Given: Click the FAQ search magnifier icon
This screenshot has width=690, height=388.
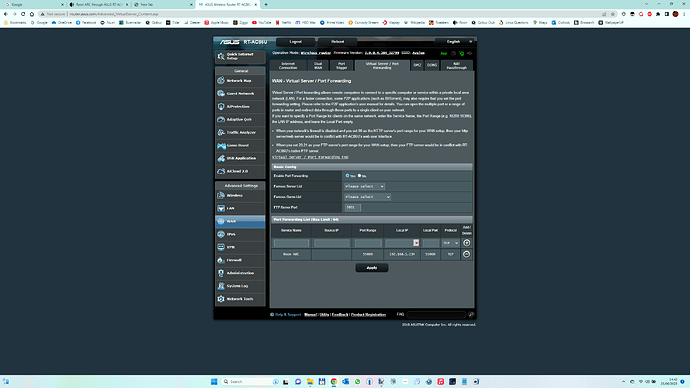Looking at the screenshot, I should pos(471,315).
